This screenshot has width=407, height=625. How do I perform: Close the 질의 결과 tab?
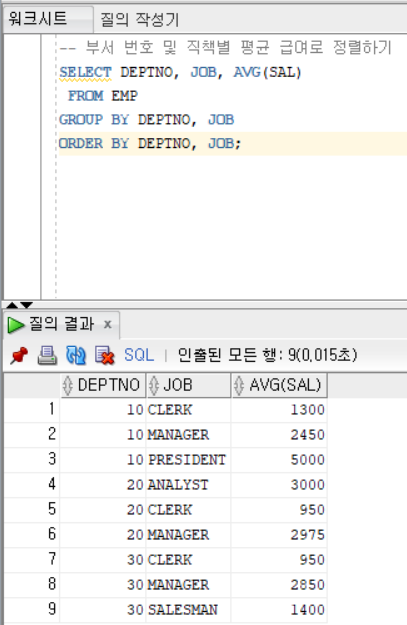click(108, 324)
